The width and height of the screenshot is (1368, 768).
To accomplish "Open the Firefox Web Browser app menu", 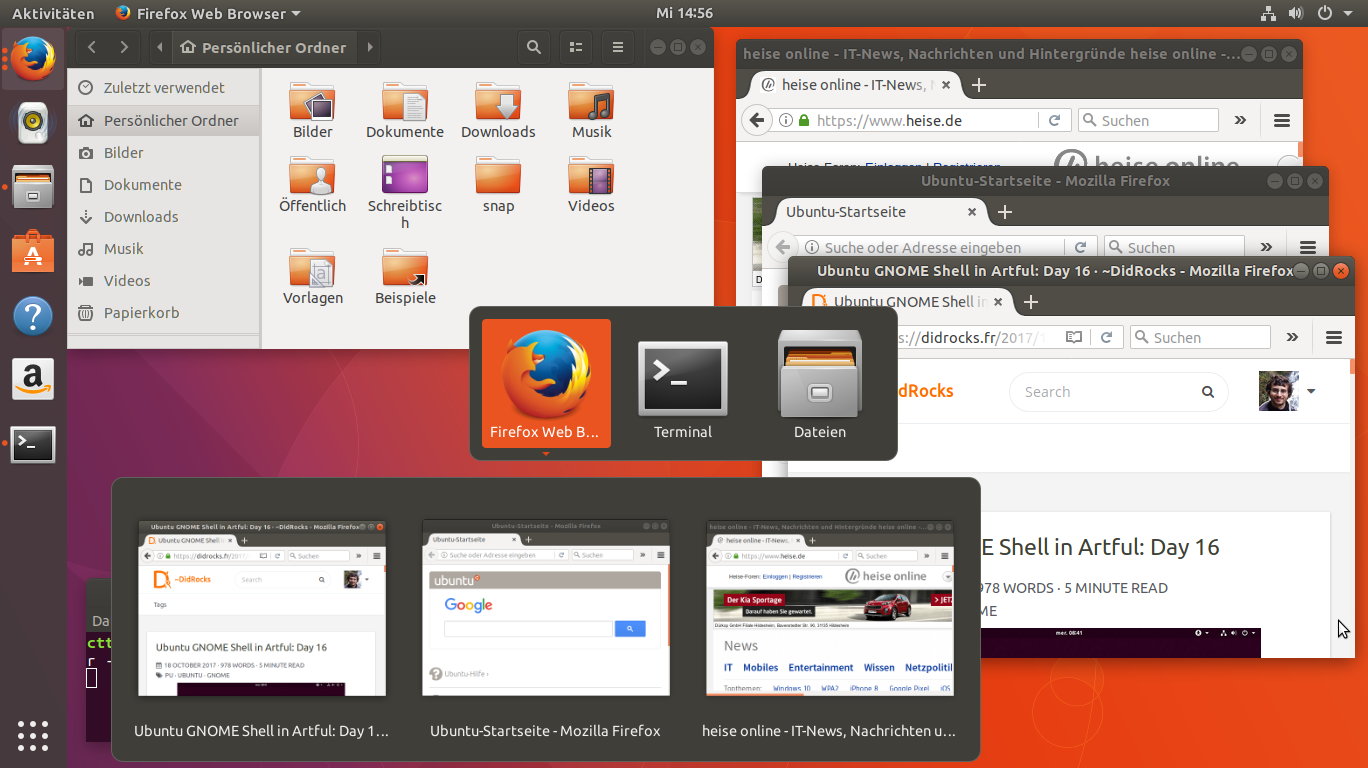I will pos(207,14).
